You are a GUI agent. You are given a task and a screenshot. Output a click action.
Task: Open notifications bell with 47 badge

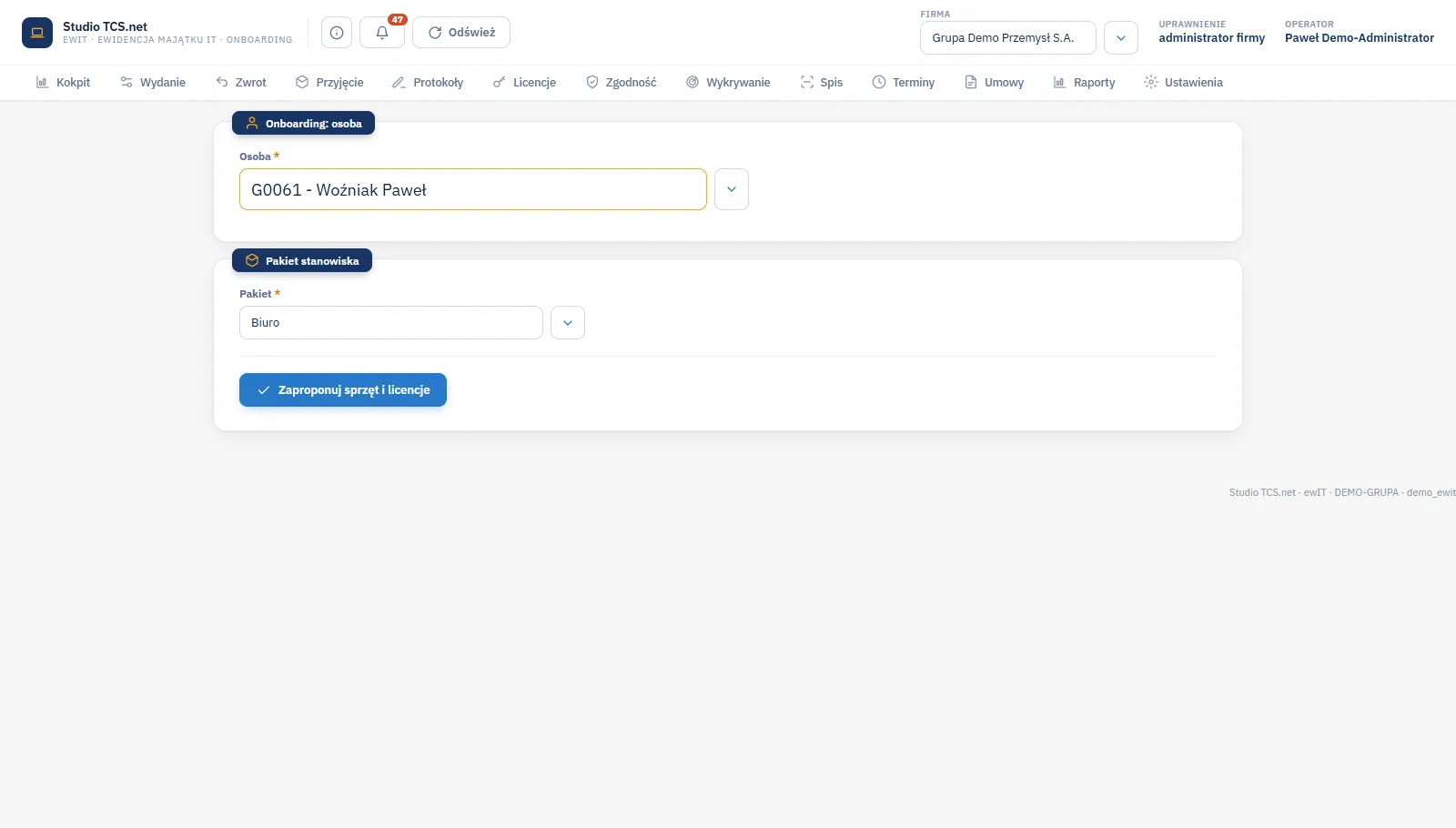[x=382, y=33]
